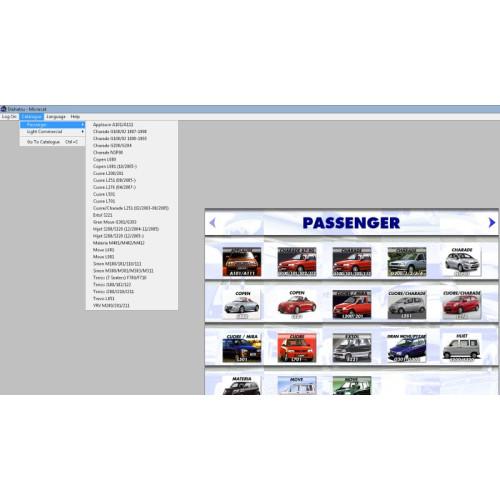Open the blue Cuore / Mira L501 thumbnail
Viewport: 500px width, 500px height.
[242, 348]
